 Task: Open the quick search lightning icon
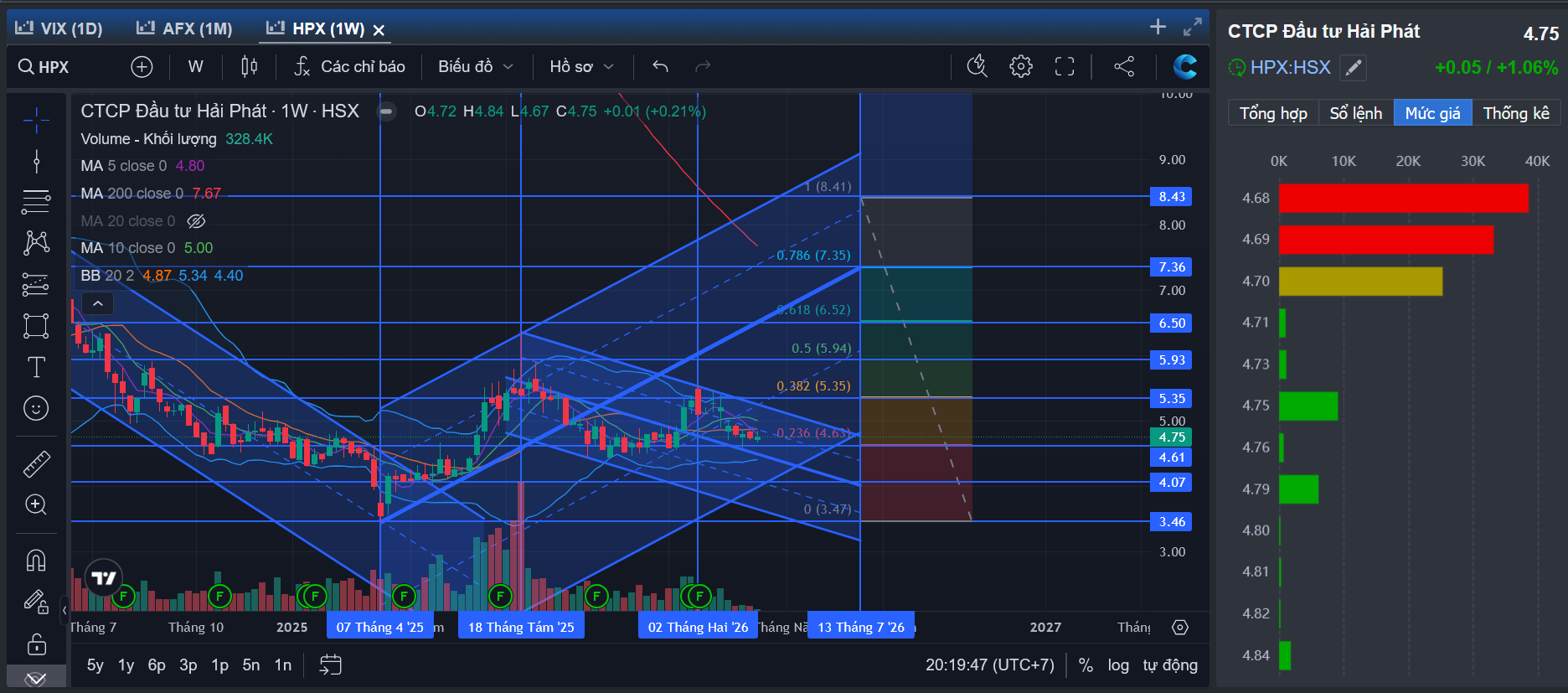(x=977, y=67)
